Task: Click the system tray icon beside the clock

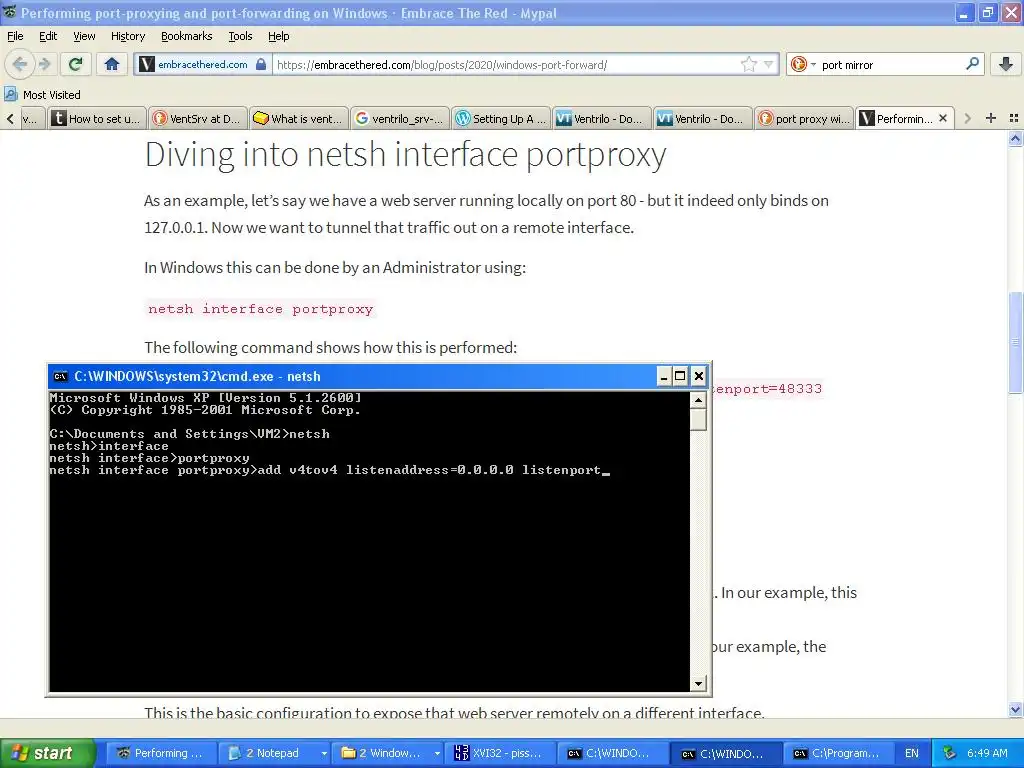Action: pyautogui.click(x=950, y=753)
